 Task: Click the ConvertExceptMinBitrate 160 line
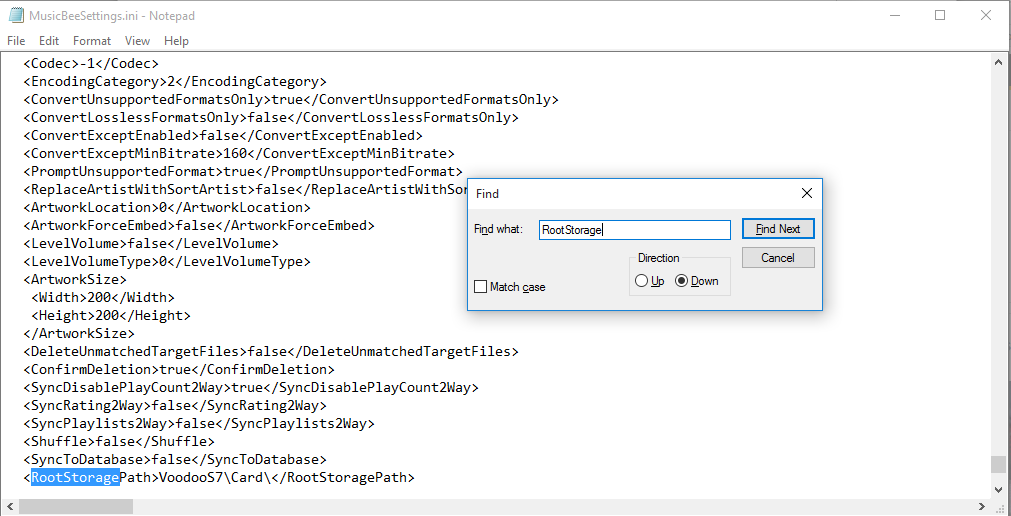tap(239, 154)
